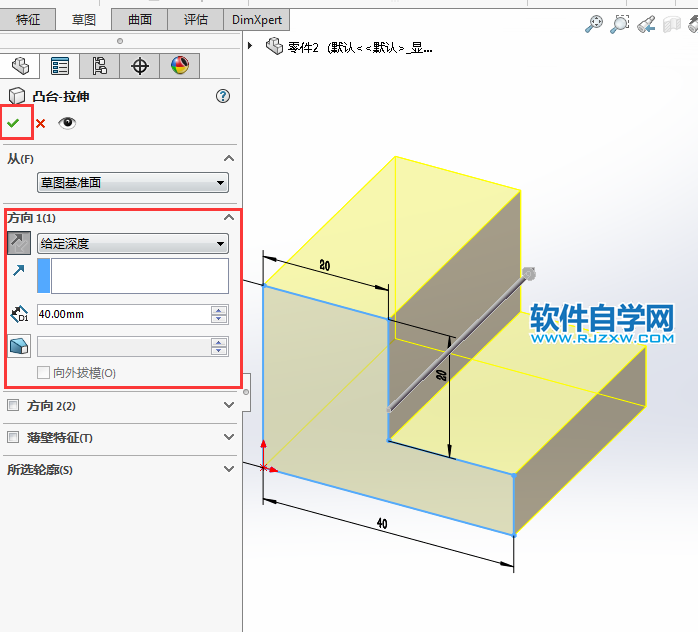
Task: Enable the 向外拔模 checkbox
Action: pos(43,372)
